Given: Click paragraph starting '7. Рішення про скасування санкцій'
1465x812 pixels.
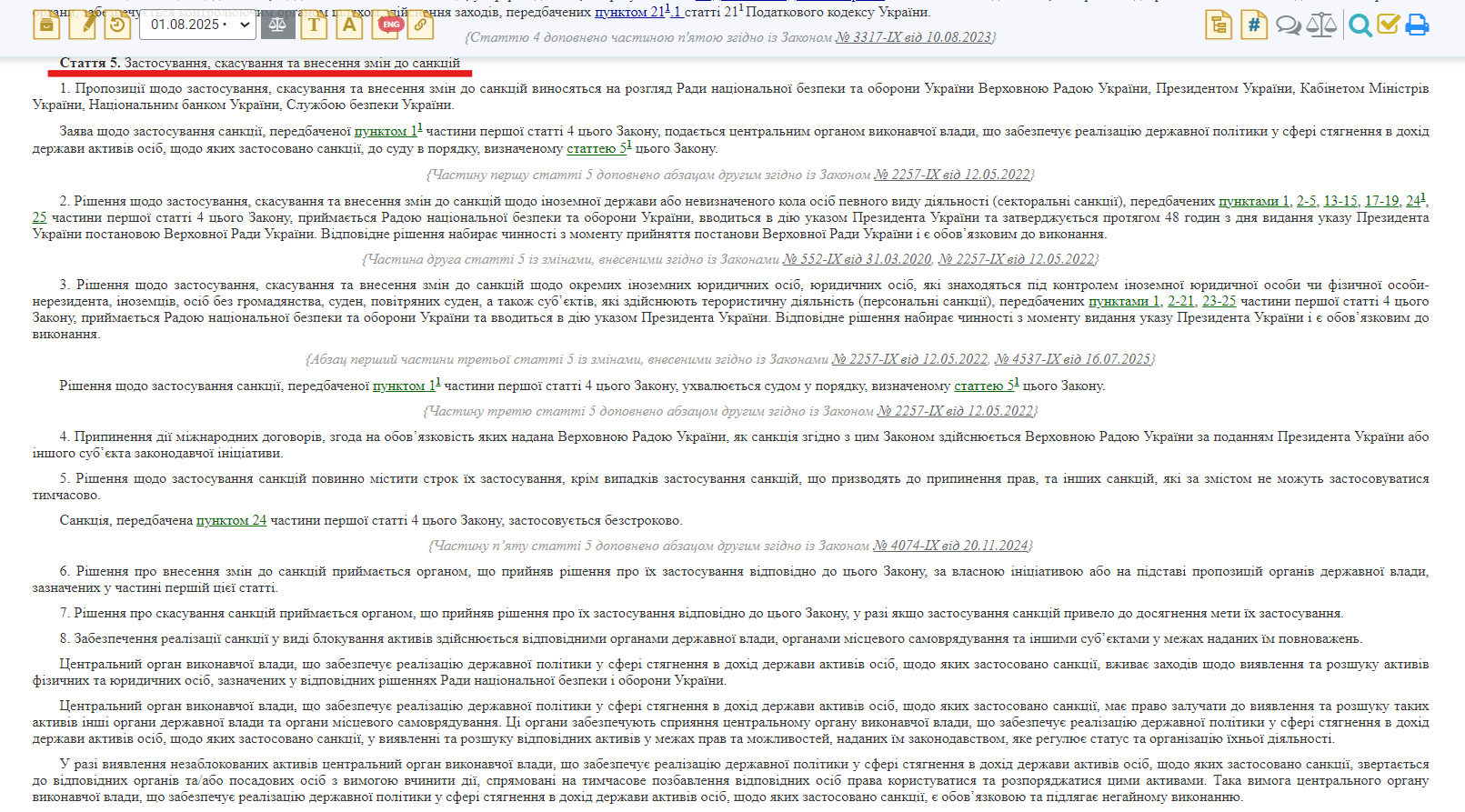Looking at the screenshot, I should click(701, 613).
